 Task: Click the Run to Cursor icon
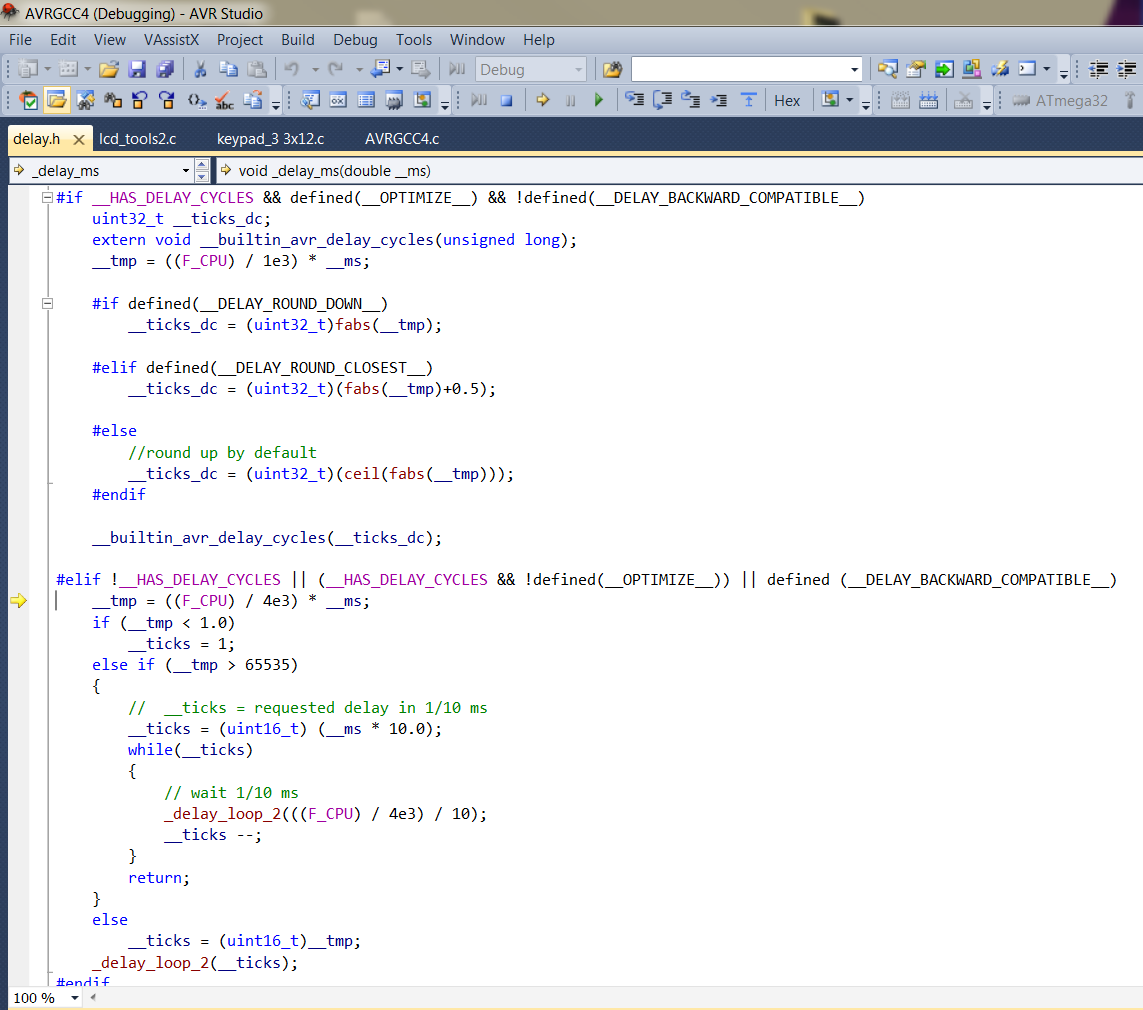coord(719,101)
